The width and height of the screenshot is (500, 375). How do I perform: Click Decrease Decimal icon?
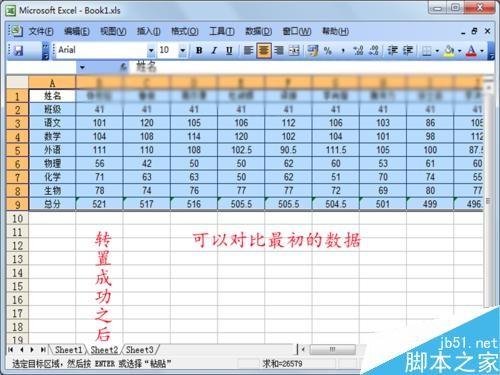(x=374, y=51)
